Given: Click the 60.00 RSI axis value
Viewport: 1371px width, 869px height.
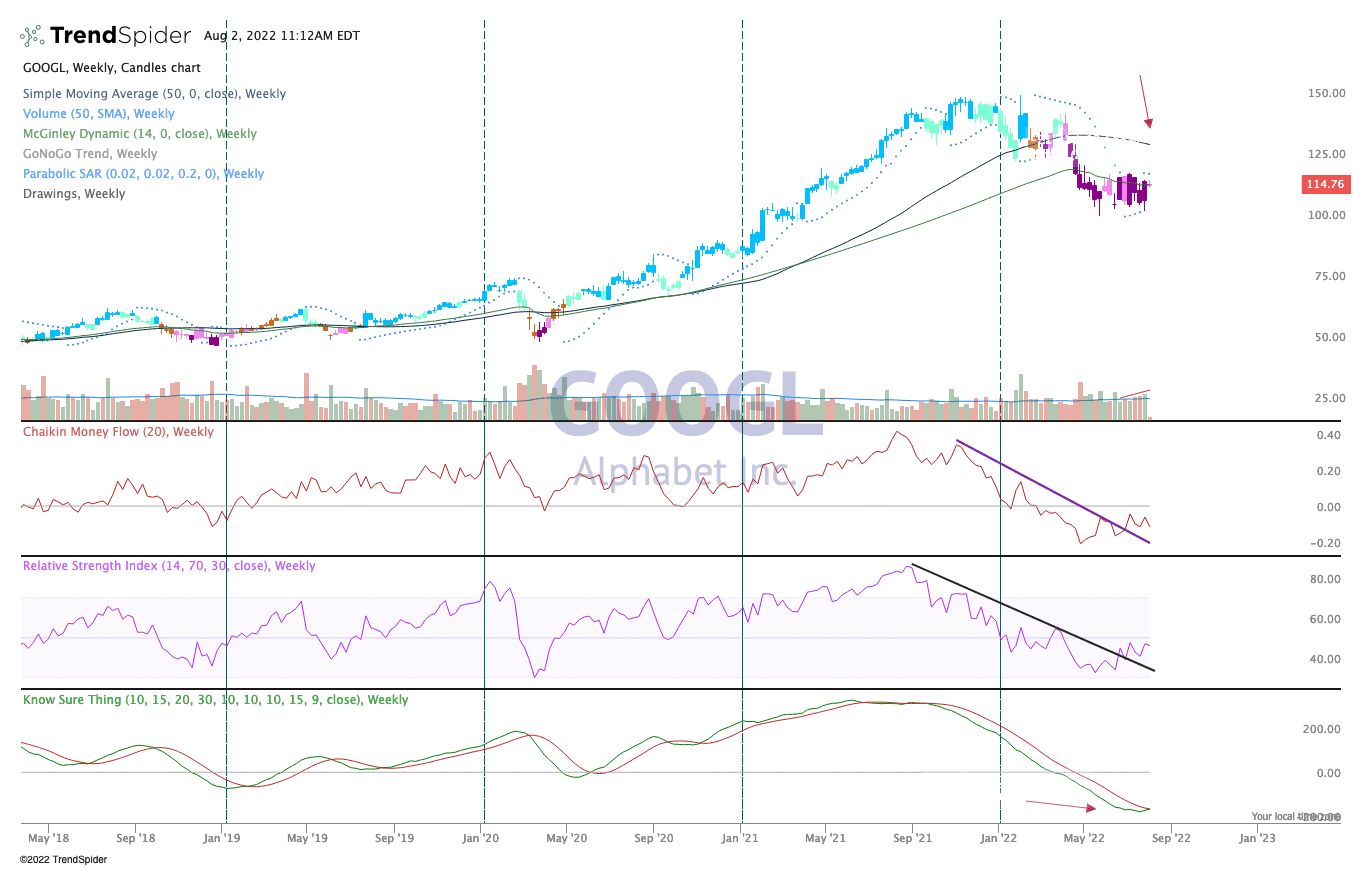Looking at the screenshot, I should 1327,620.
